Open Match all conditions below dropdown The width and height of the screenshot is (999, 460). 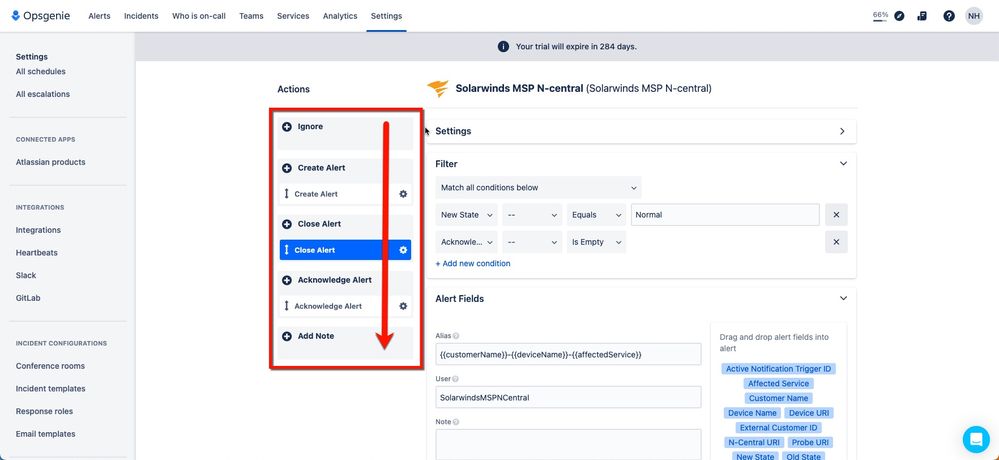[x=538, y=188]
